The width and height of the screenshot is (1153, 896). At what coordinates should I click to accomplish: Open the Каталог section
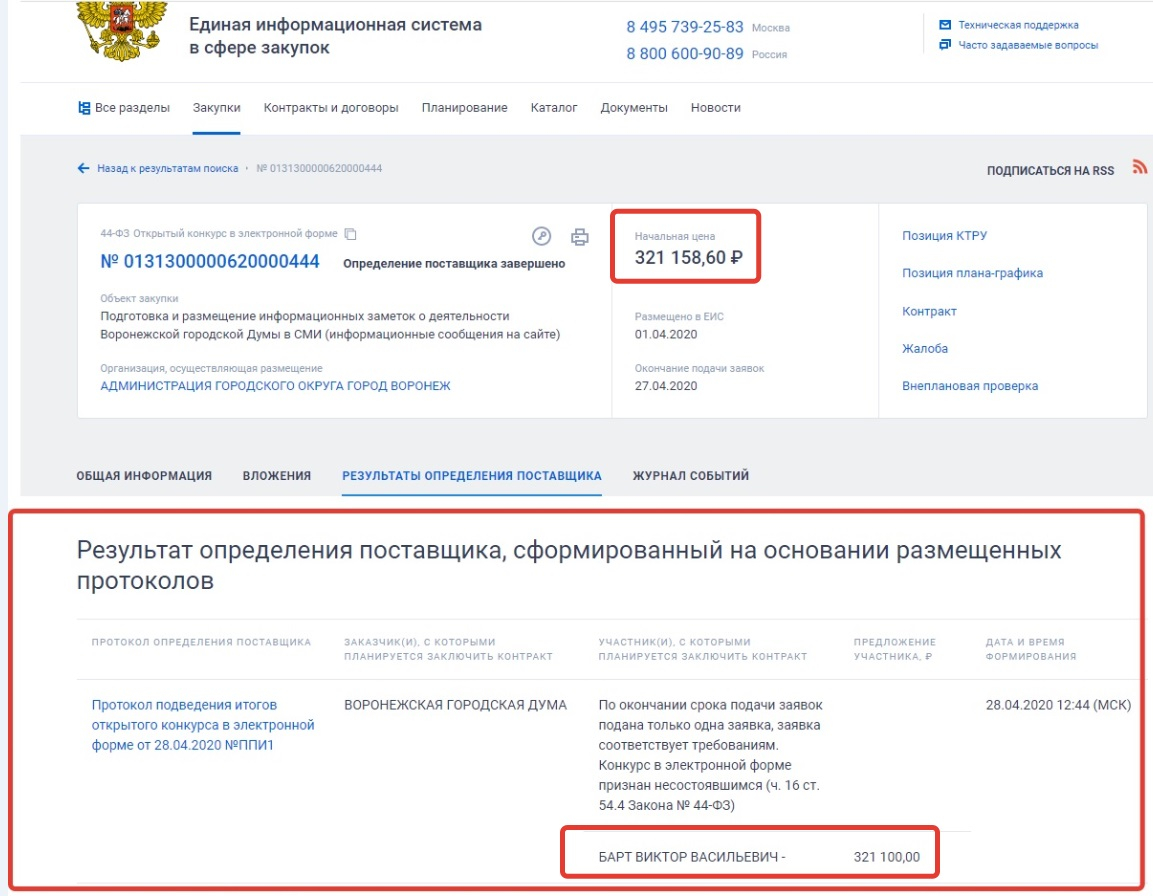click(554, 107)
